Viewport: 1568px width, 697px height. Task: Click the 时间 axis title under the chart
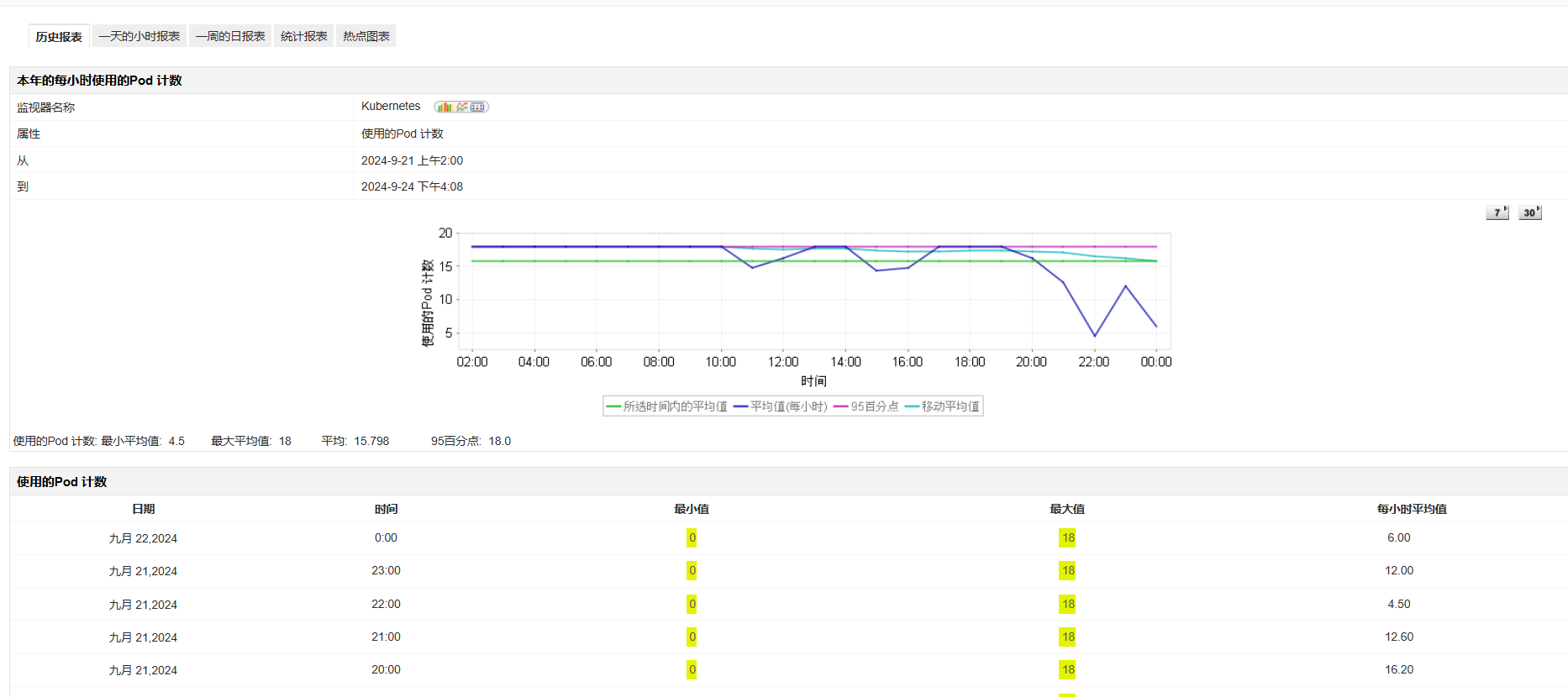click(x=813, y=381)
